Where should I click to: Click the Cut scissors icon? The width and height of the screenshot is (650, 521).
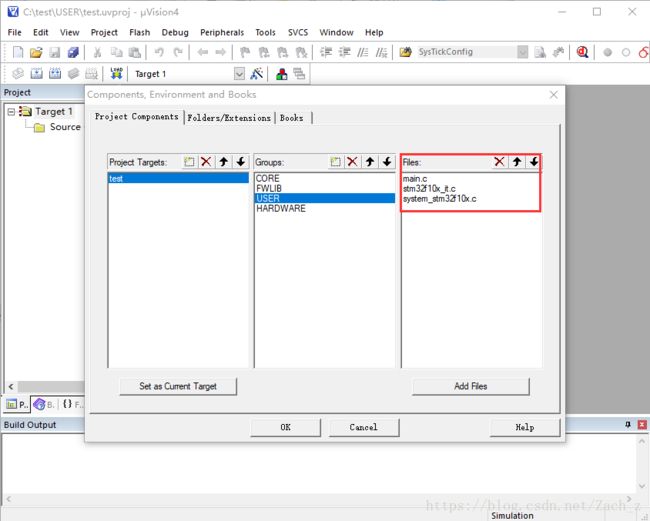click(x=97, y=52)
